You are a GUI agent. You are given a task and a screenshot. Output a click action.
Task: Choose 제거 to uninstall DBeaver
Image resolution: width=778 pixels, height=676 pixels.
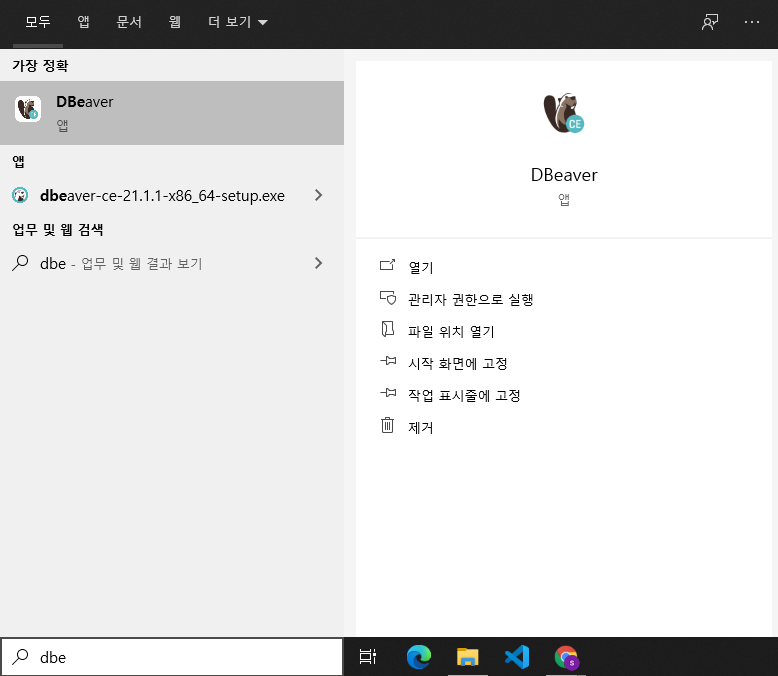421,427
